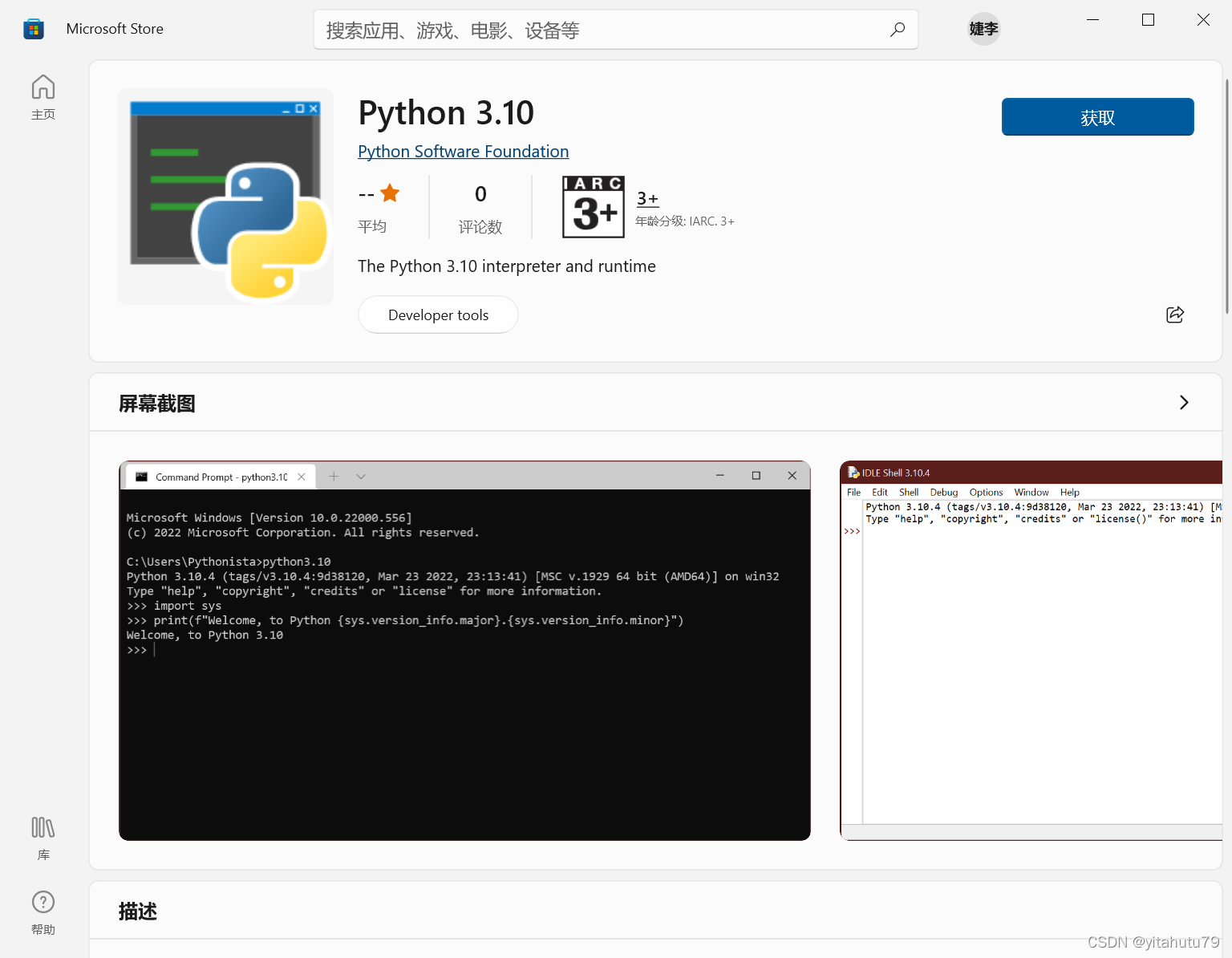Click the 屏幕截图 section heading
The width and height of the screenshot is (1232, 958).
[x=157, y=404]
